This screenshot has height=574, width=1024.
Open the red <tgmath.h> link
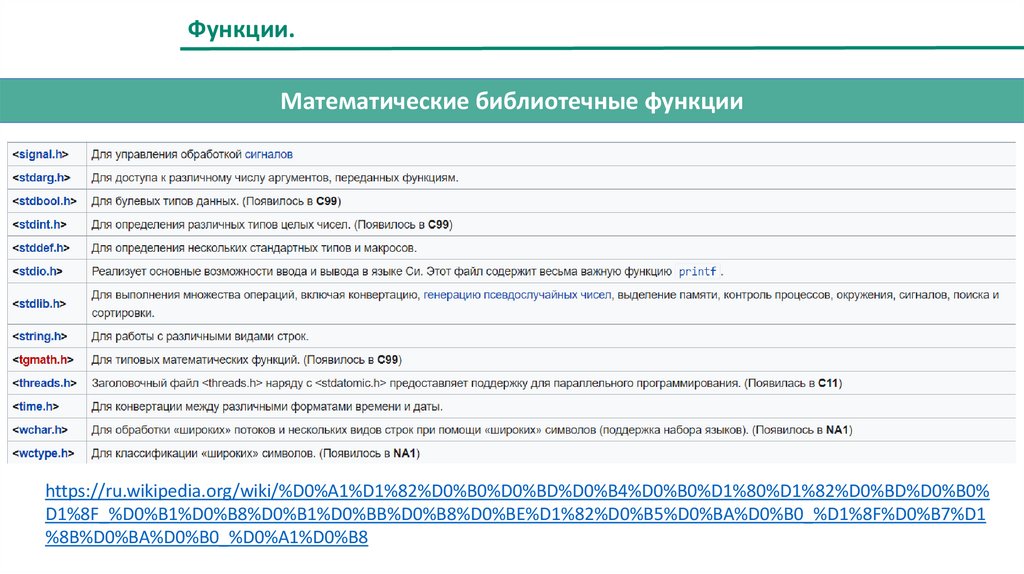42,360
